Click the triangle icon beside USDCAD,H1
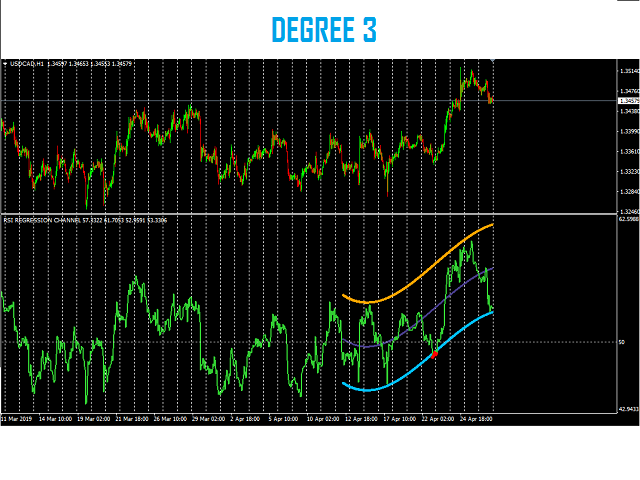 pyautogui.click(x=5, y=64)
